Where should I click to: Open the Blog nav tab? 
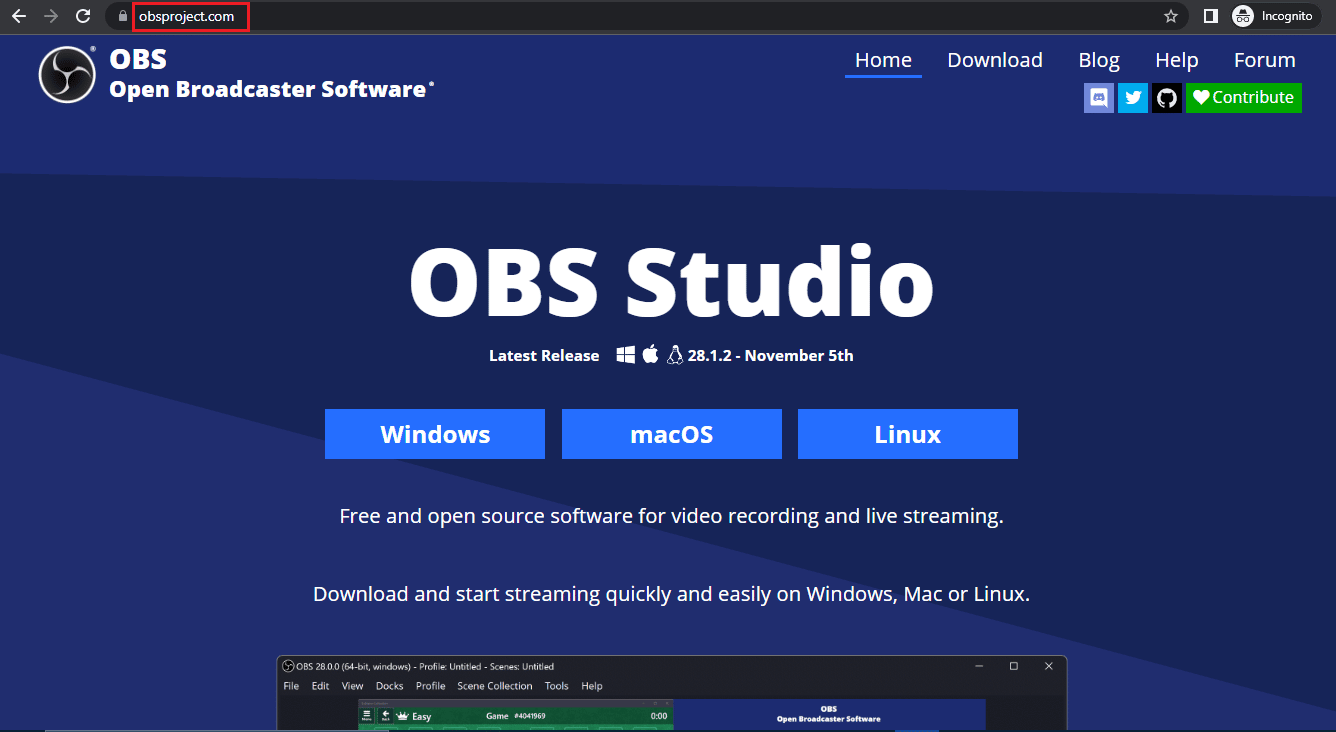coord(1099,60)
